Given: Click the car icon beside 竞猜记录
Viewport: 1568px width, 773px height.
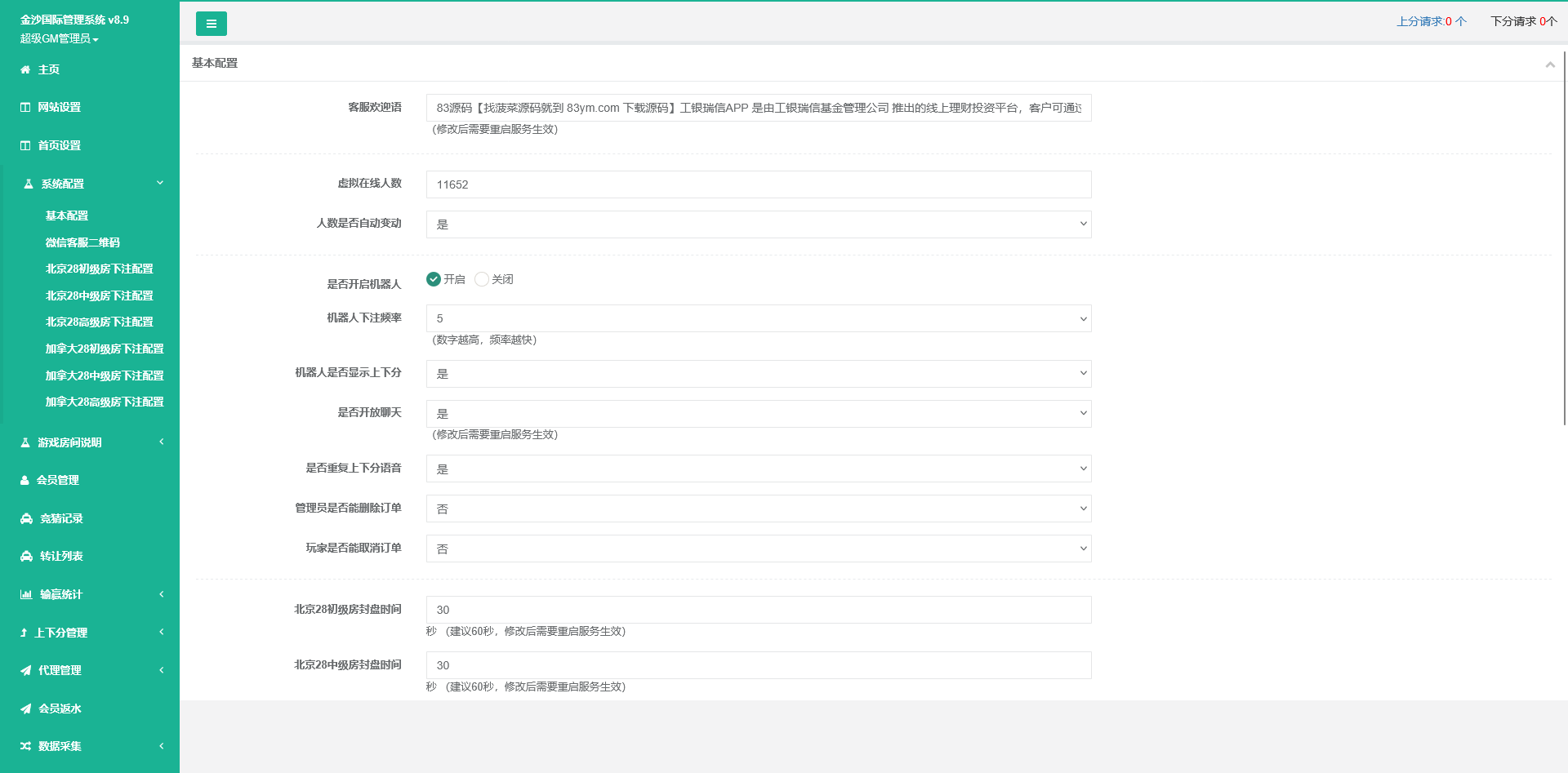Looking at the screenshot, I should [x=26, y=519].
